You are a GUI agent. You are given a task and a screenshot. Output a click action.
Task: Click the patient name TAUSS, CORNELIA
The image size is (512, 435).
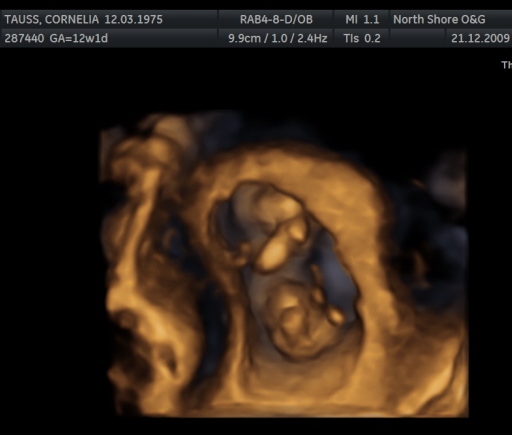(x=52, y=19)
